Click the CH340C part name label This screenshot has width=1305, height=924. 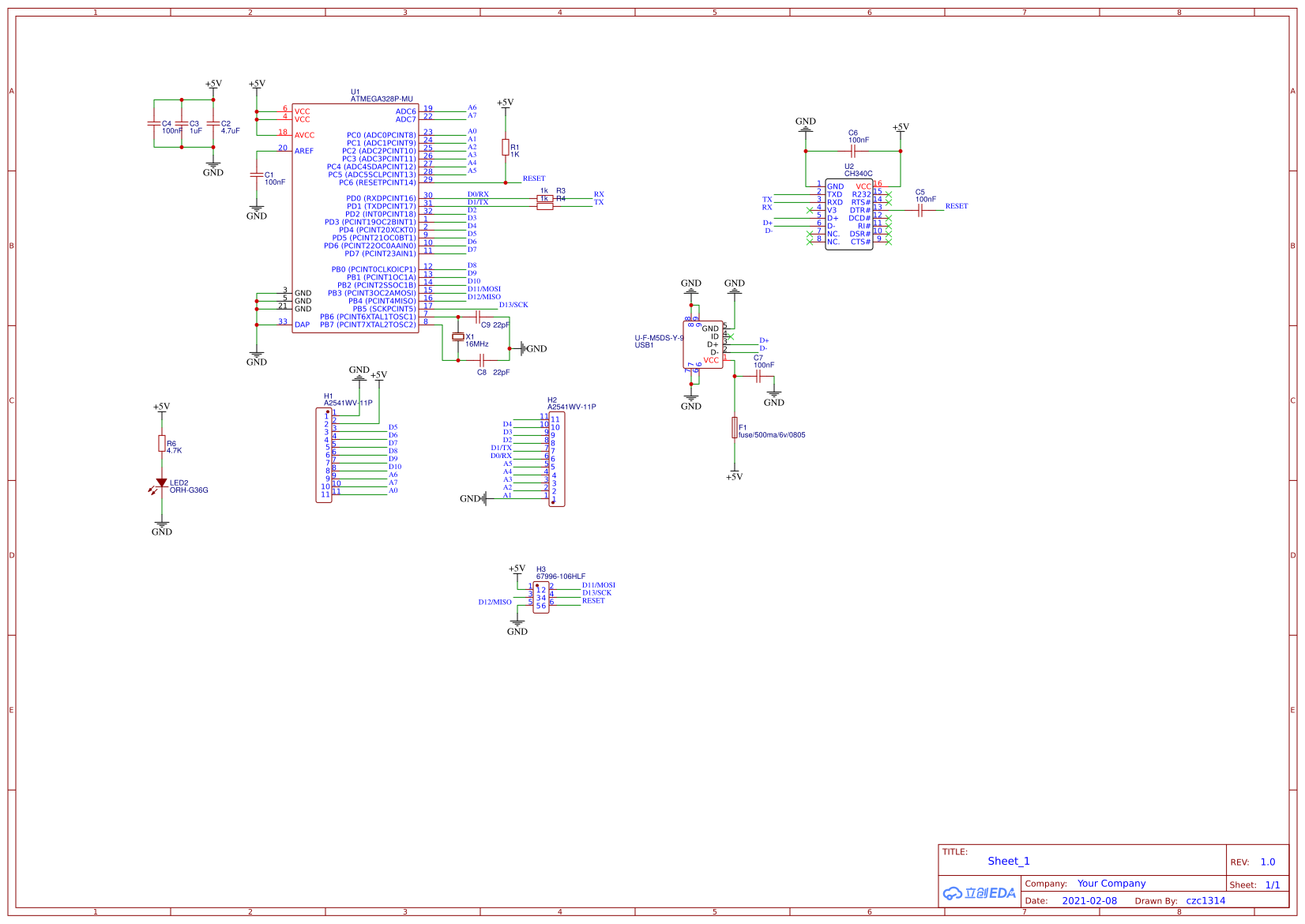[859, 174]
